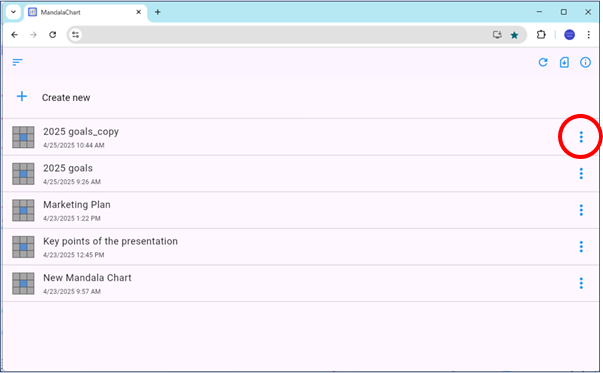
Task: Click the site settings icon in address bar
Action: click(x=75, y=35)
